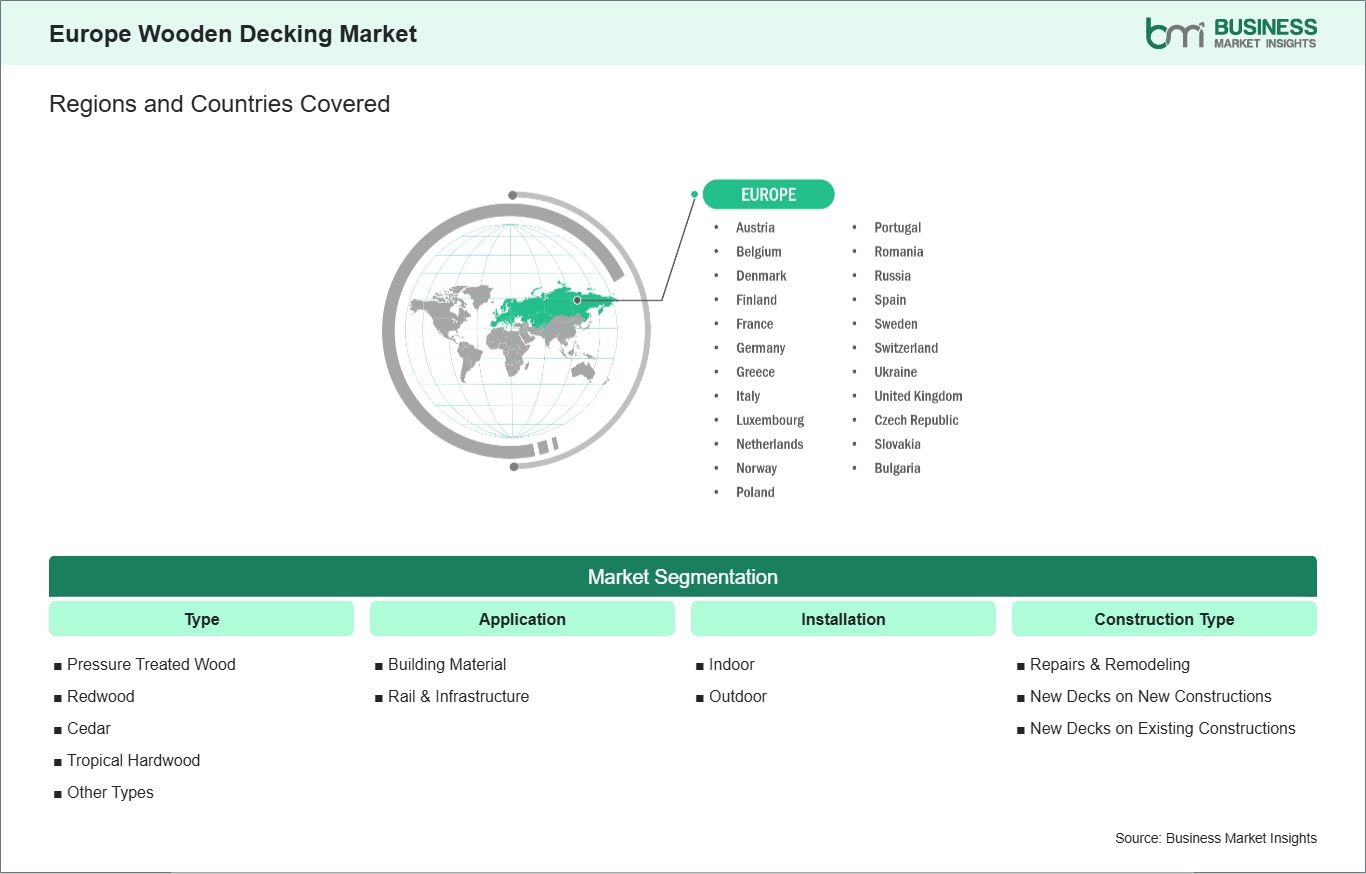Click 'Building Material' under Application

447,665
